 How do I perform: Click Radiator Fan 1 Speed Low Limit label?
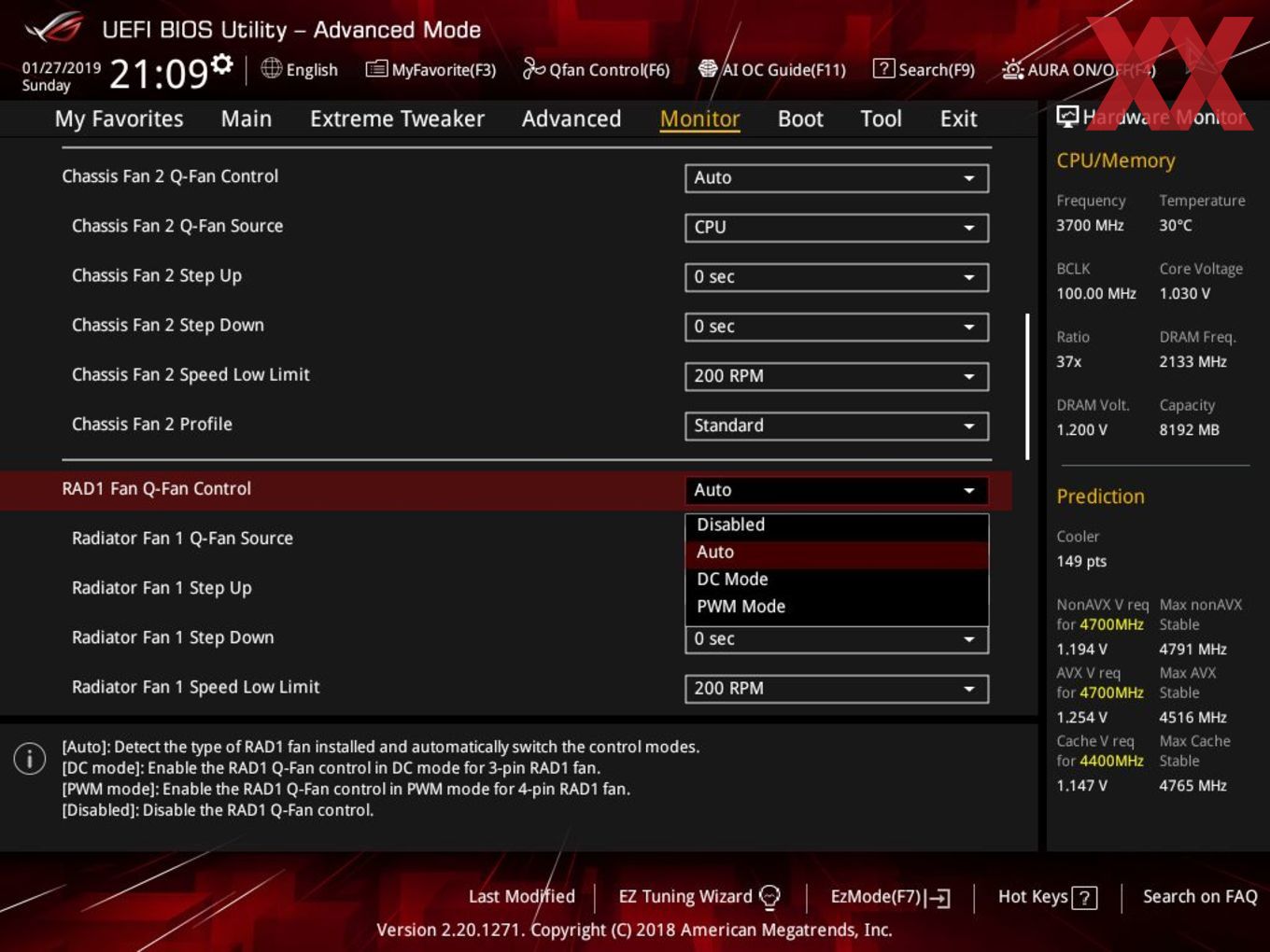(x=195, y=687)
